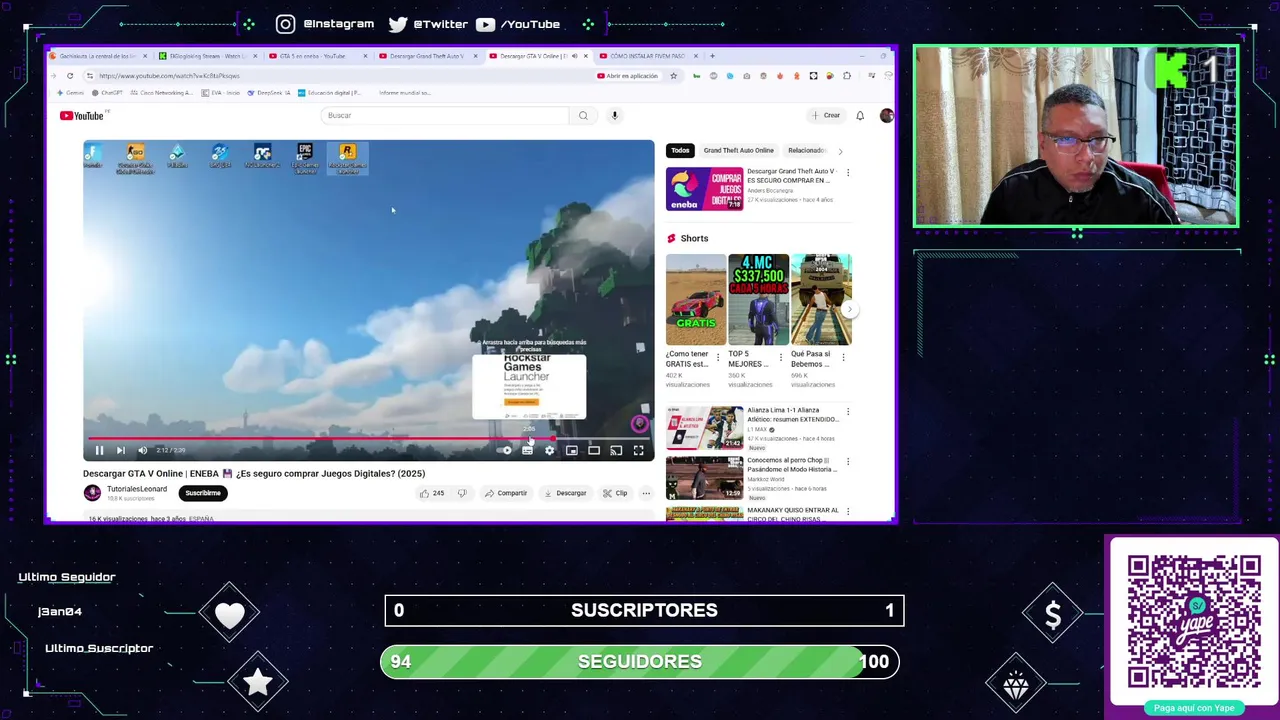Screen dimensions: 1280x720
Task: Open the eneba Comprar Juegos thumbnail
Action: (705, 188)
